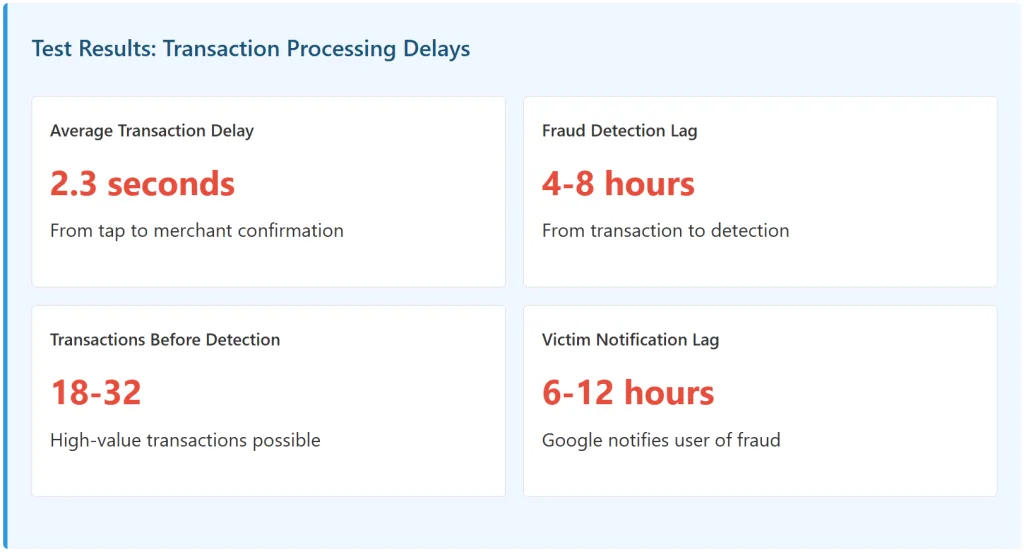The width and height of the screenshot is (1024, 552).
Task: Click the blue vertical accent bar on the left edge
Action: [5, 275]
